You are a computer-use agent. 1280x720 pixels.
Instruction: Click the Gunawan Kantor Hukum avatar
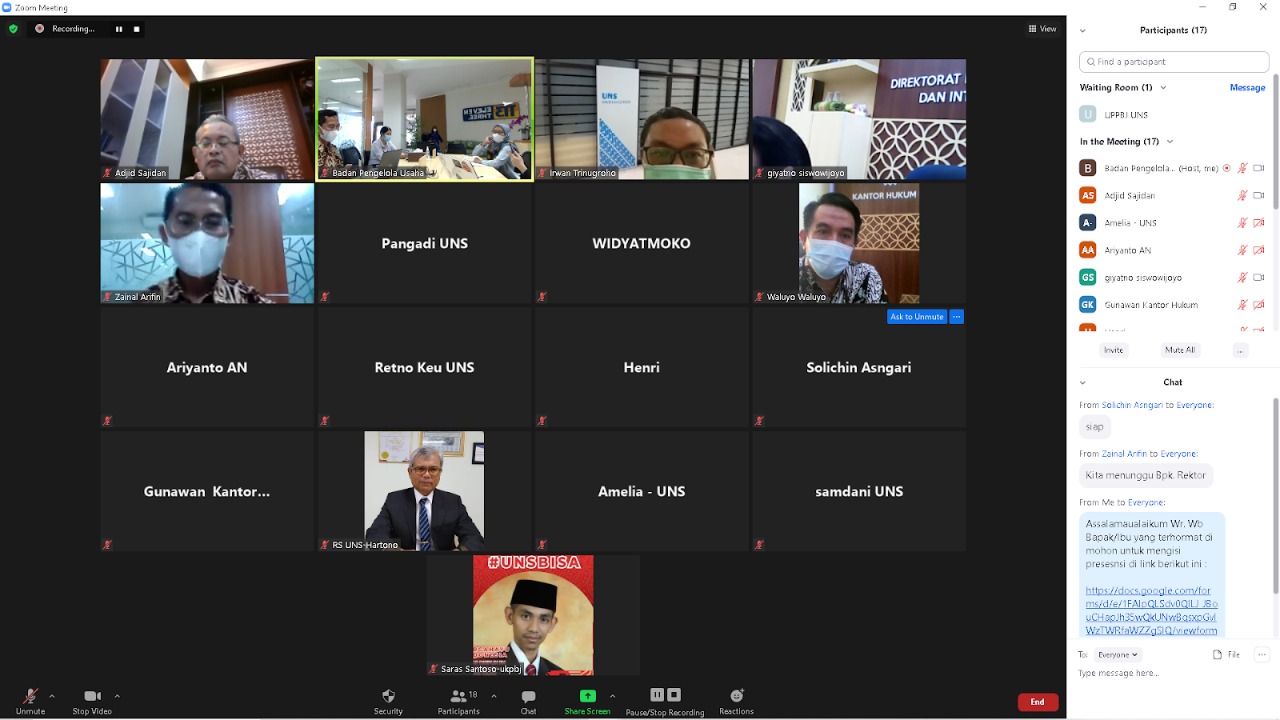click(x=1088, y=304)
